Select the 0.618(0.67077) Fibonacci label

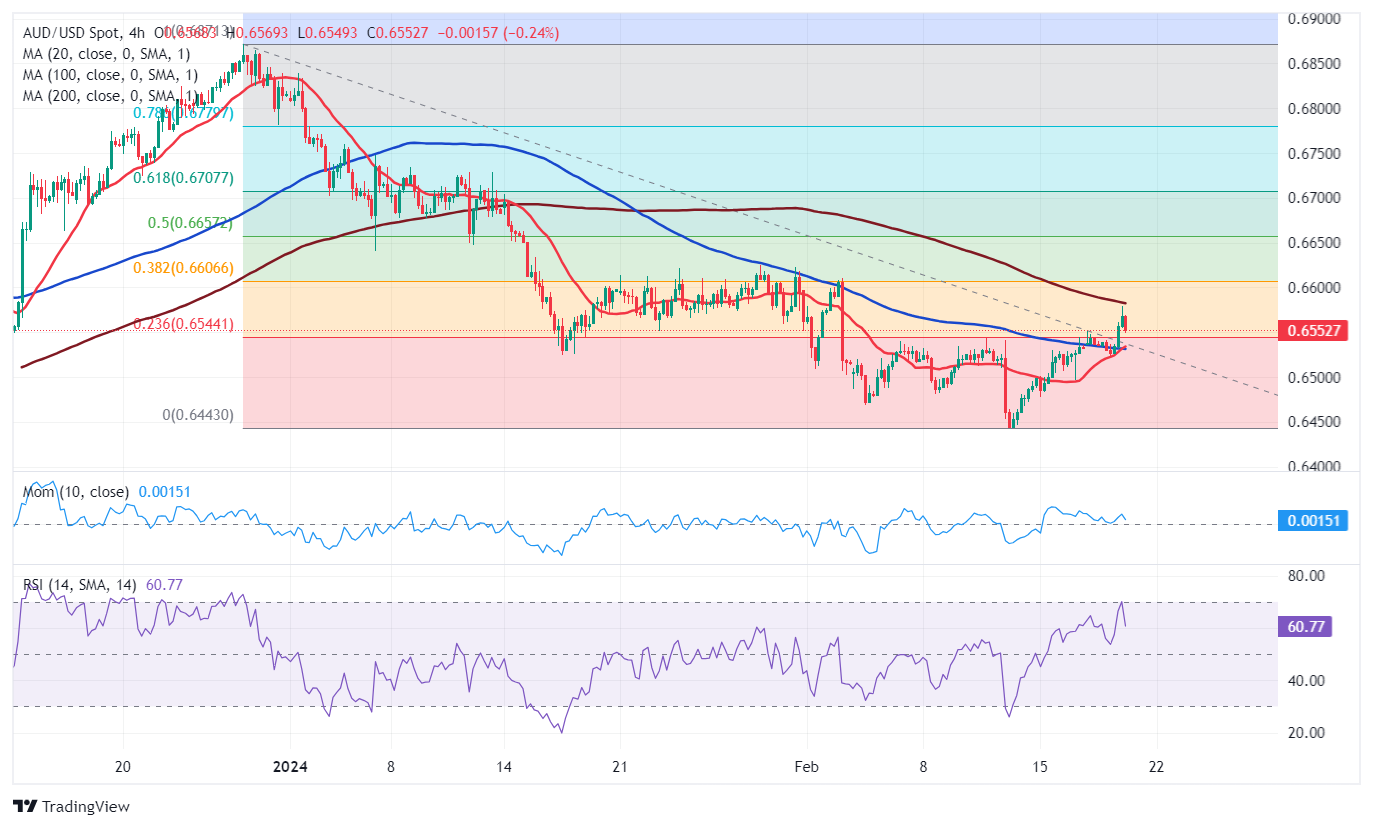pyautogui.click(x=183, y=178)
